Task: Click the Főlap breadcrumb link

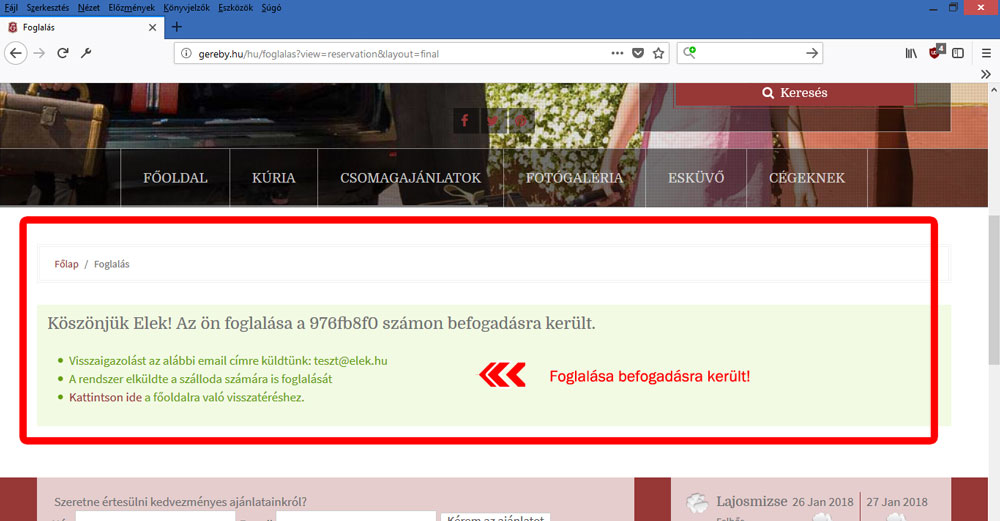Action: point(66,264)
